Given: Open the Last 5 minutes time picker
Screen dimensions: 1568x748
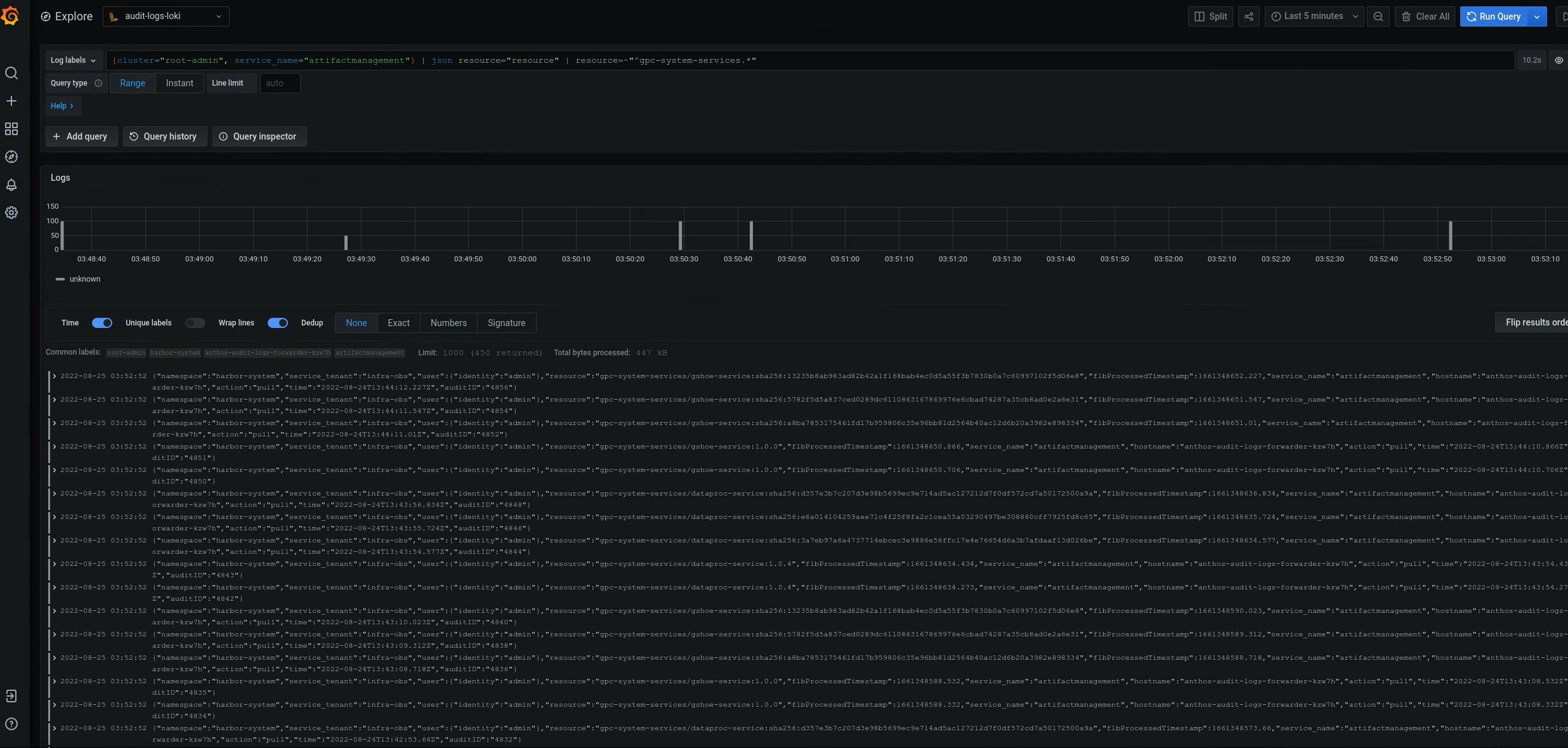Looking at the screenshot, I should 1314,16.
